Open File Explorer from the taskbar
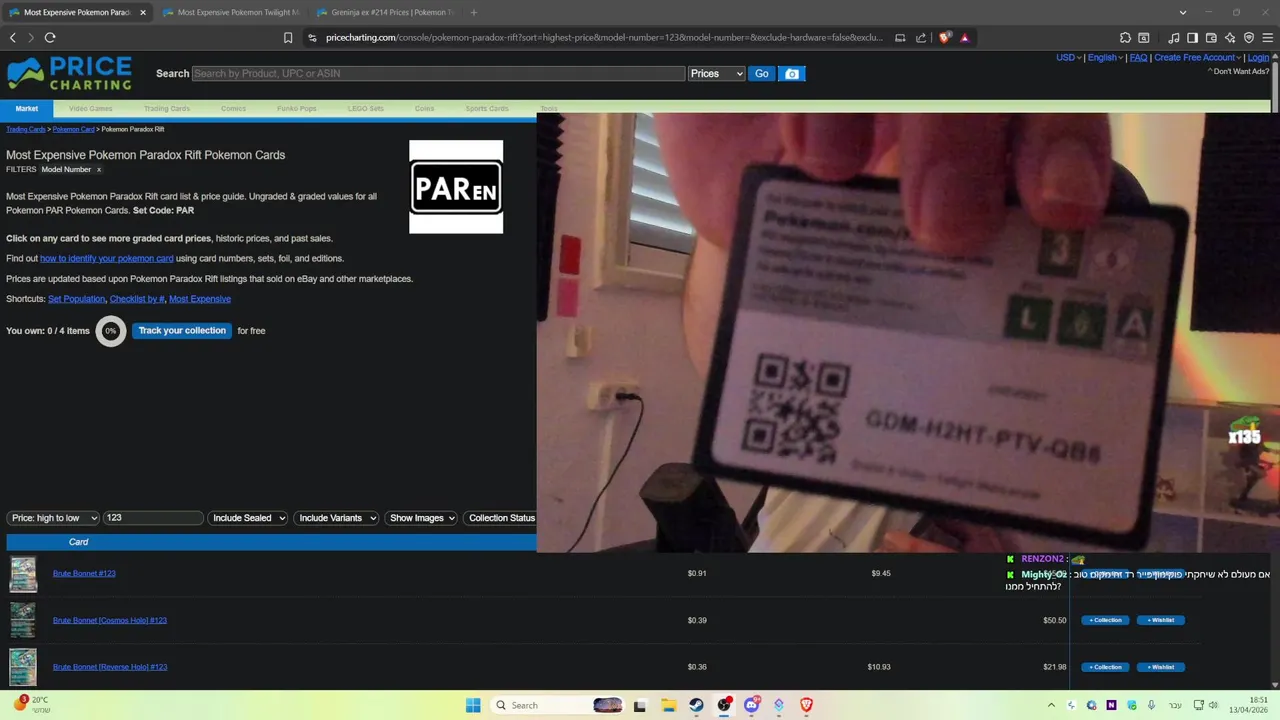Viewport: 1280px width, 720px height. [x=668, y=705]
